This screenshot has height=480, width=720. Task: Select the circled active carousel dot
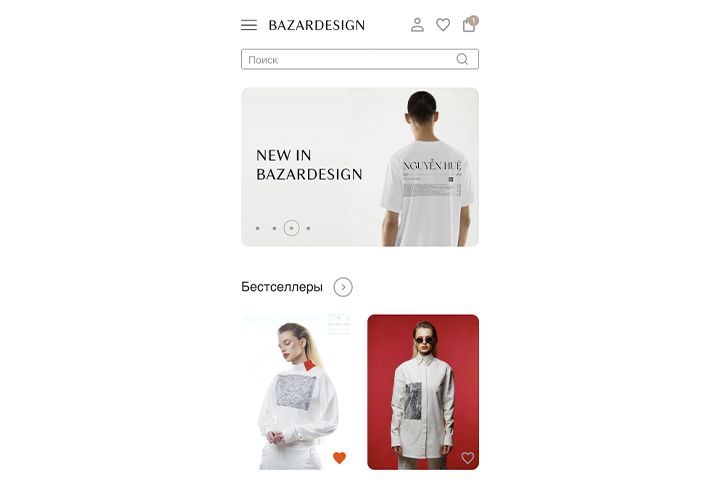292,228
